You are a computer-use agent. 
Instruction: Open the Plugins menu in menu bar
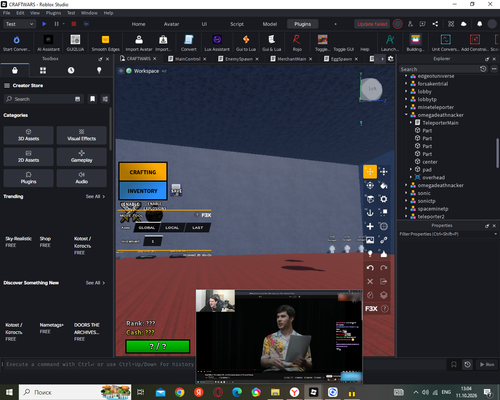point(53,13)
